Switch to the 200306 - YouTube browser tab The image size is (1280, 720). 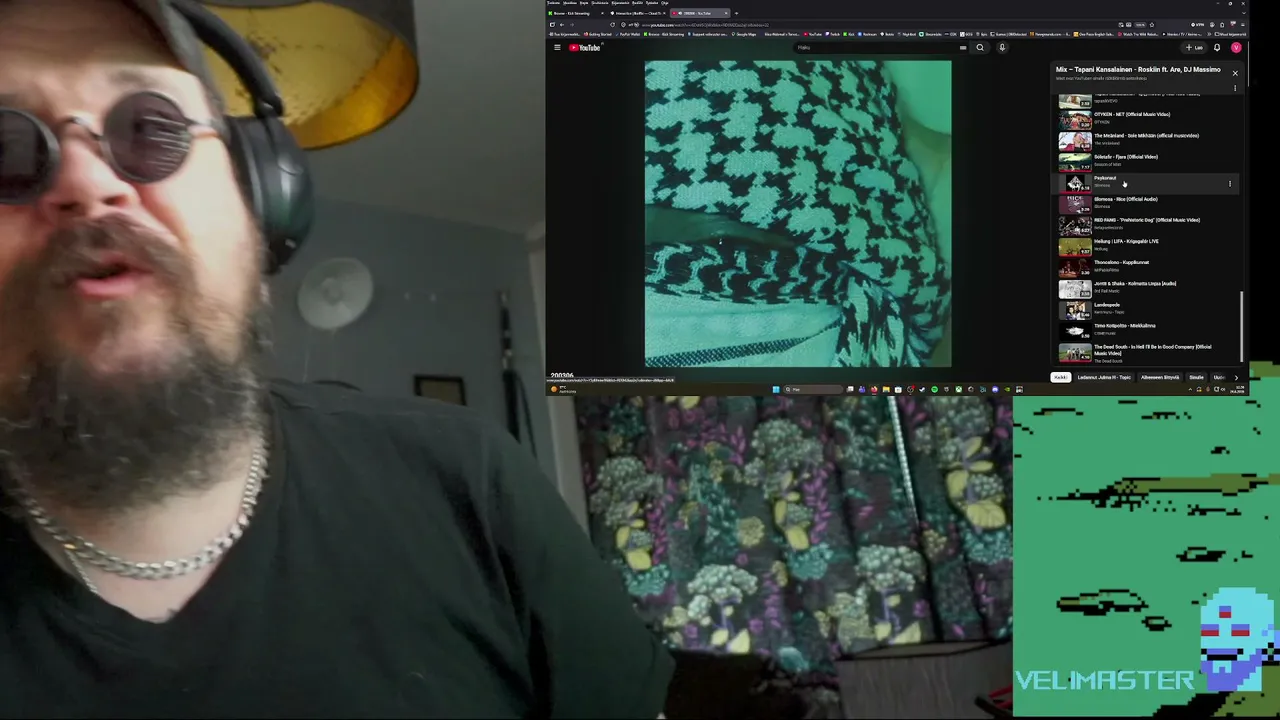(700, 13)
